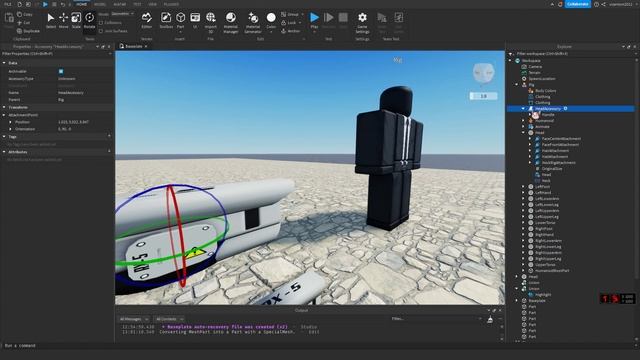Open the UI editor button
The height and width of the screenshot is (360, 640).
[195, 21]
